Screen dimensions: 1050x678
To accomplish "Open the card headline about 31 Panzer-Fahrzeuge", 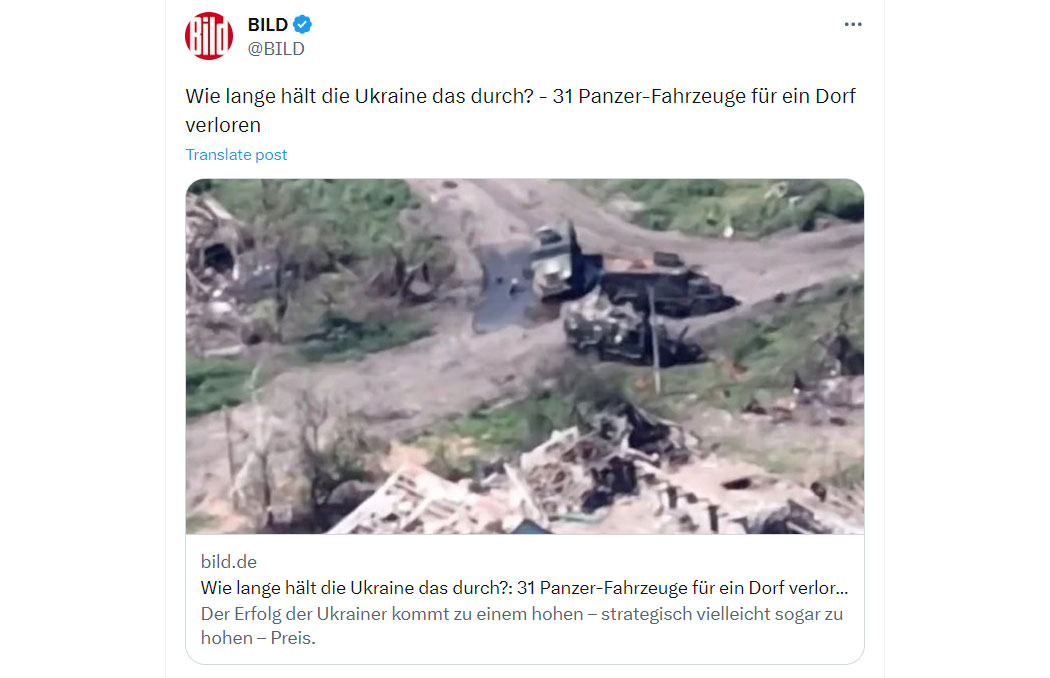I will [x=524, y=588].
